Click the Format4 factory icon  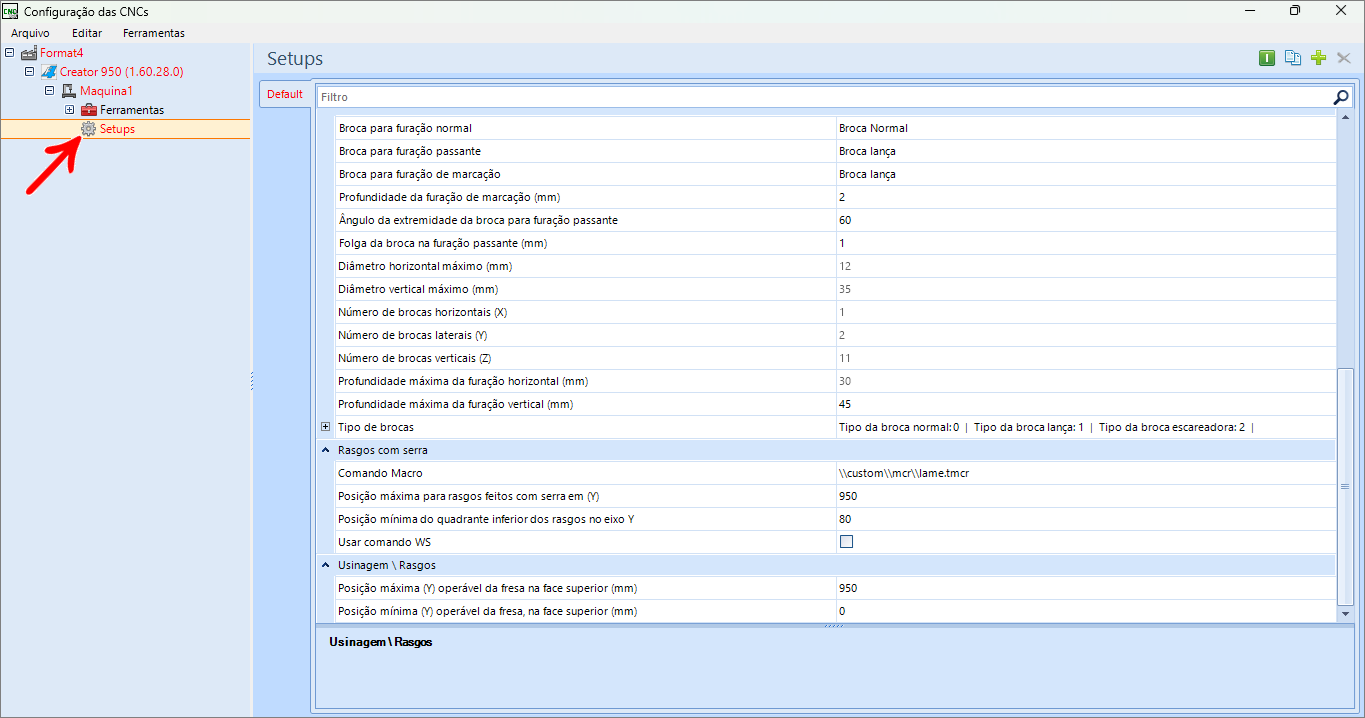point(29,53)
